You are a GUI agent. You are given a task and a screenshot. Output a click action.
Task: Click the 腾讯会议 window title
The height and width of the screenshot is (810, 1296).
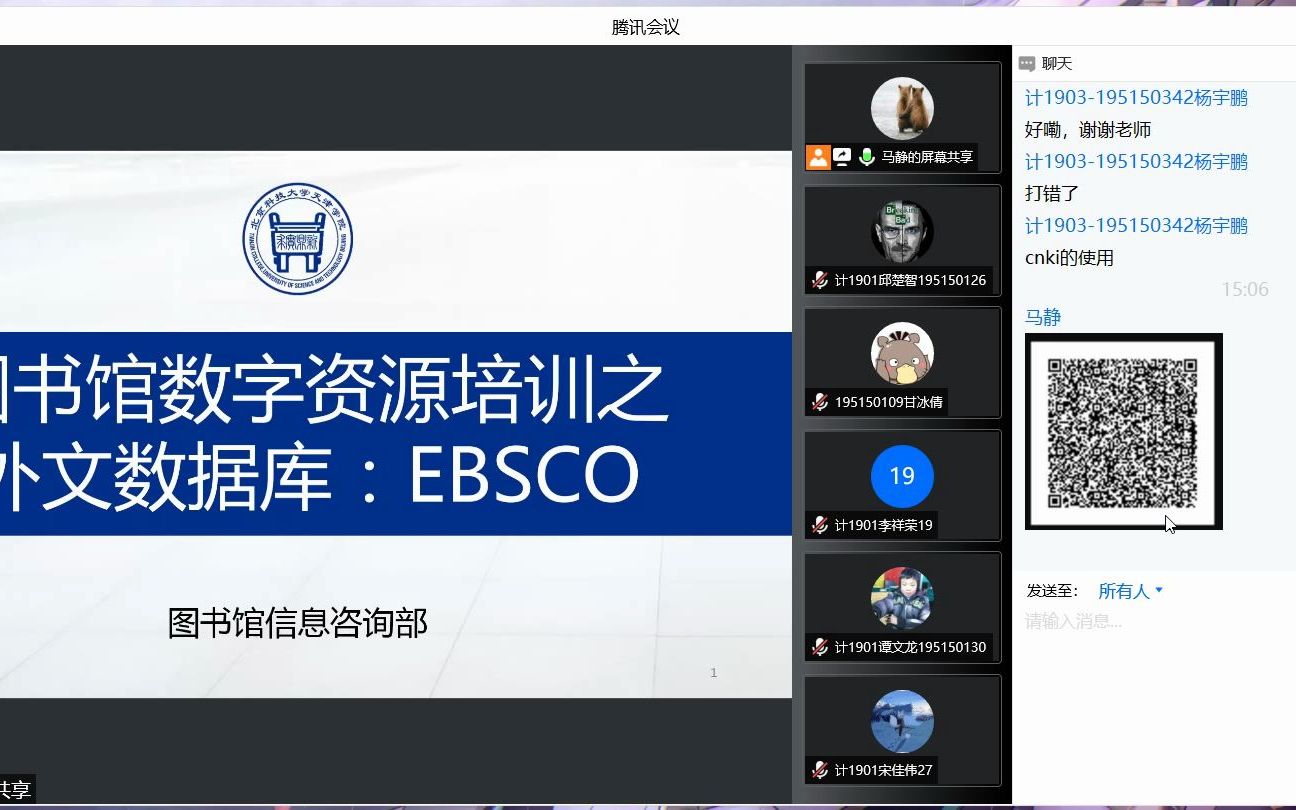[x=646, y=28]
